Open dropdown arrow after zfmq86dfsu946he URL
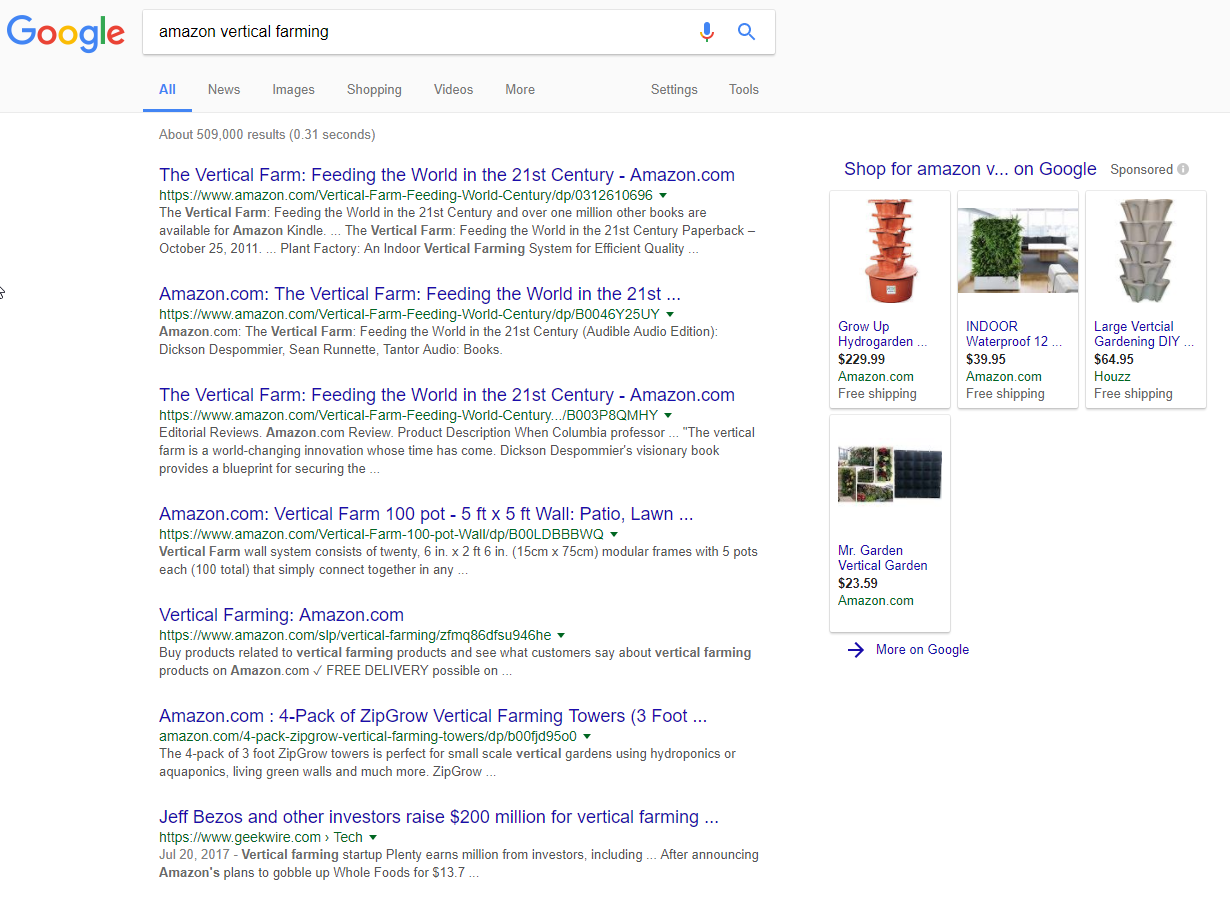1230x897 pixels. (x=561, y=636)
